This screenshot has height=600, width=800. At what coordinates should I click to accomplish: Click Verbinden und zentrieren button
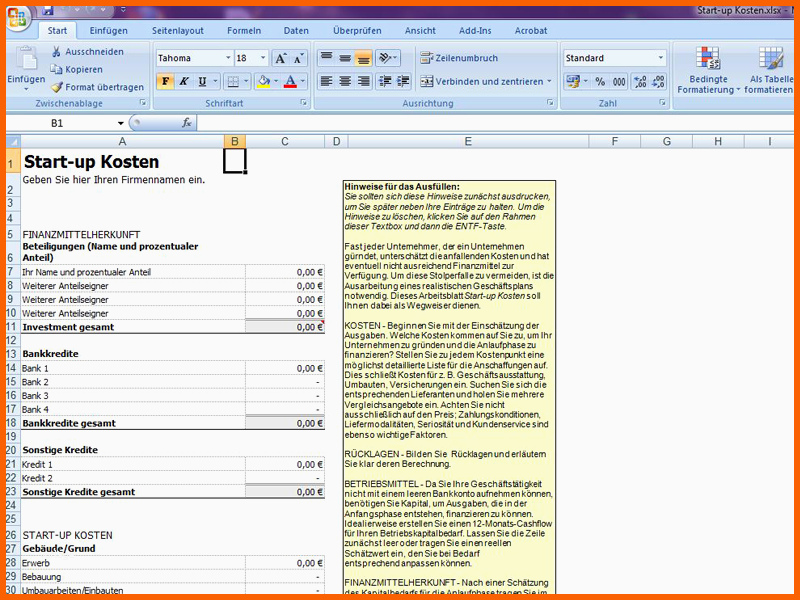[x=482, y=82]
